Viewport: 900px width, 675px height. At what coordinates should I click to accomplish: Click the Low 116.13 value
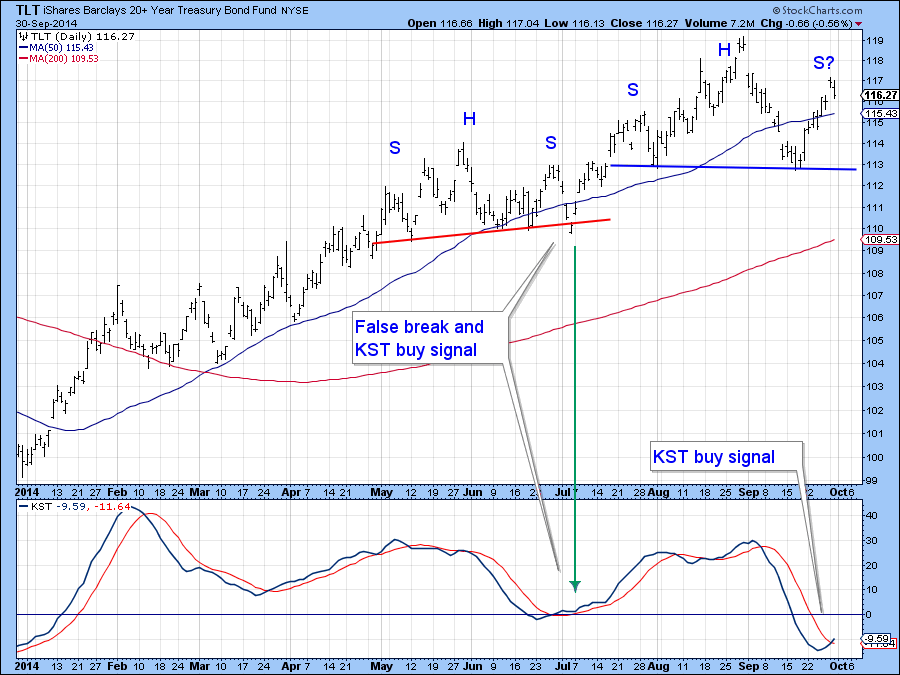575,24
